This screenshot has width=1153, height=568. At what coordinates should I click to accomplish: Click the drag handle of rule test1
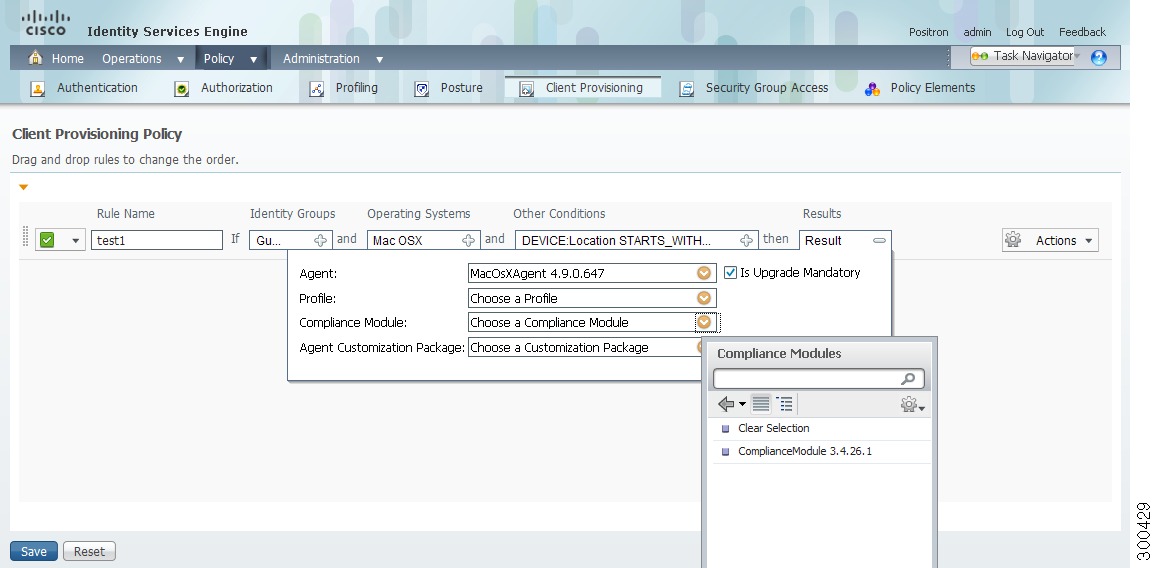tap(26, 238)
